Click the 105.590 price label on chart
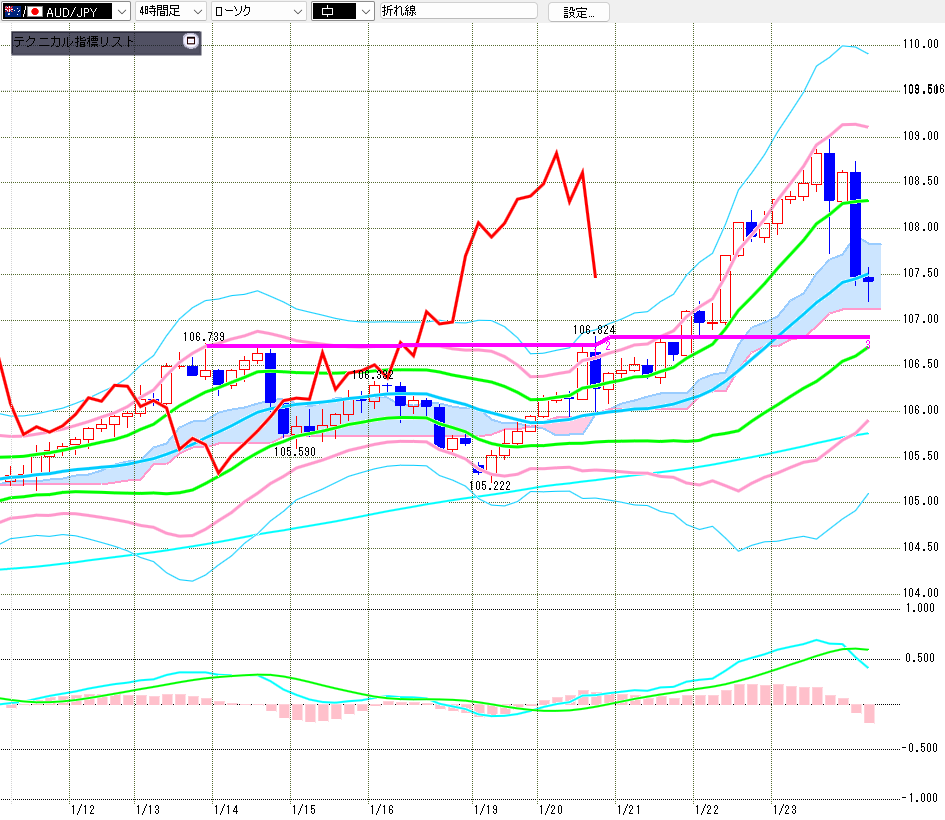Viewport: 945px width, 820px height. tap(295, 452)
